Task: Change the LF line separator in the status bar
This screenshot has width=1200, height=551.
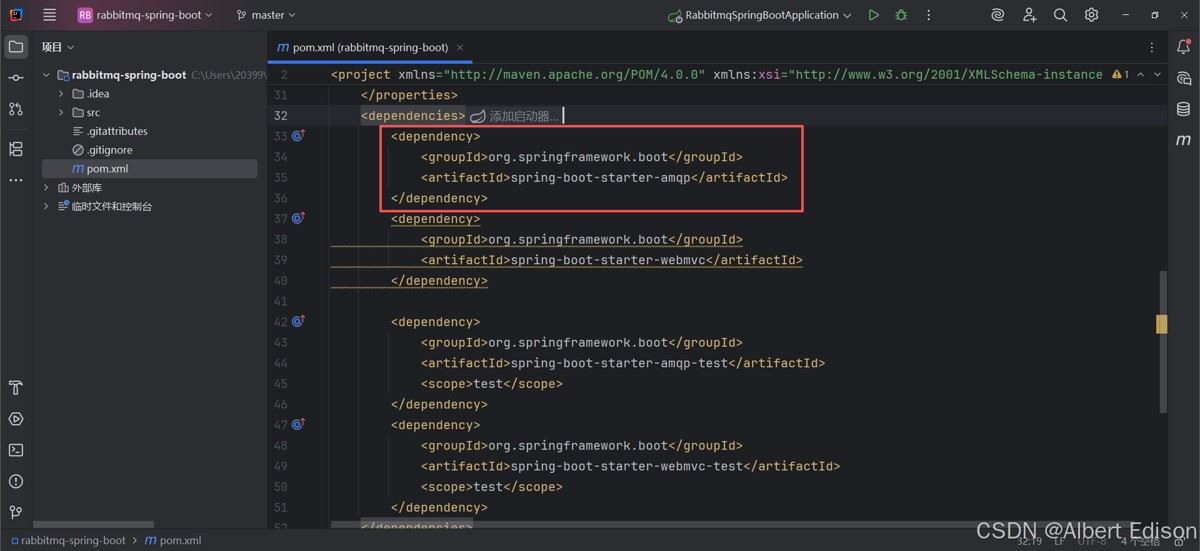Action: pos(1060,541)
